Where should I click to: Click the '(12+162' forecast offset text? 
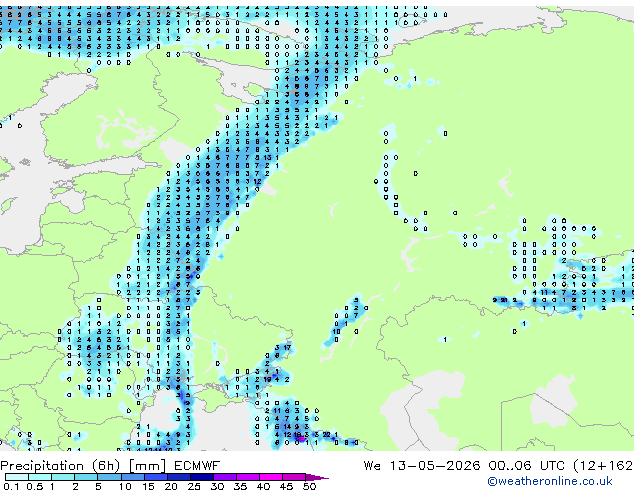[x=603, y=466]
